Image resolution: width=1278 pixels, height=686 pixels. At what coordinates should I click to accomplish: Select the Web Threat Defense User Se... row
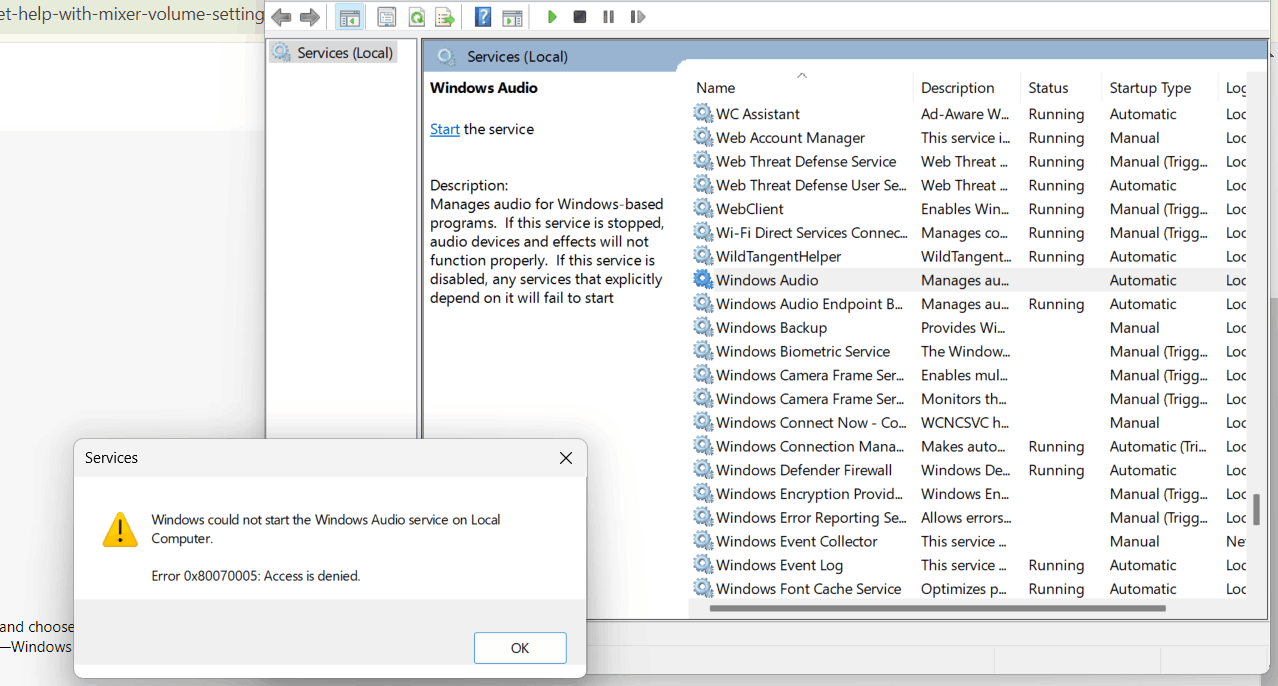(x=968, y=185)
